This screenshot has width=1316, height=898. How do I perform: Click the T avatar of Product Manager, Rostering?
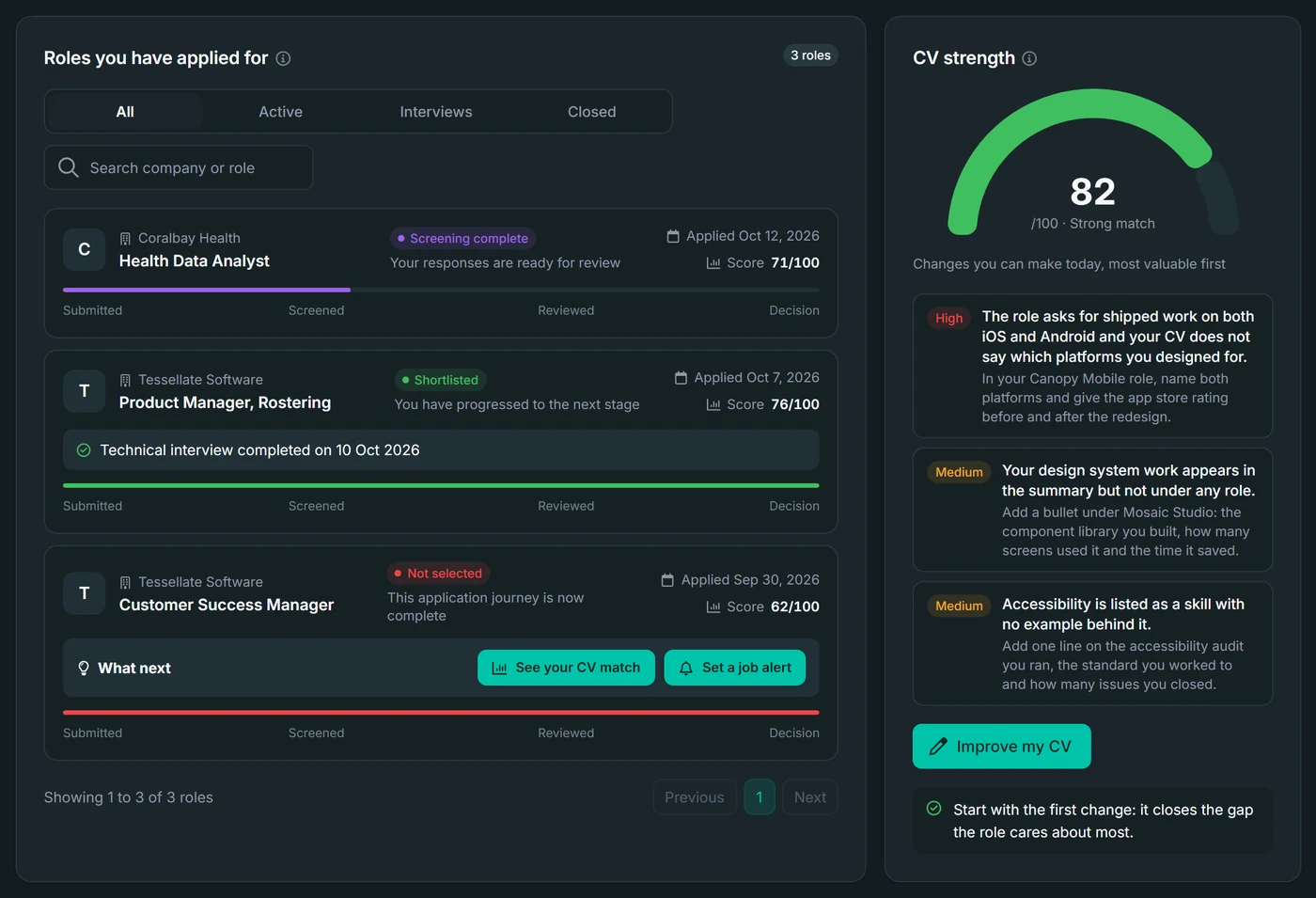click(x=84, y=390)
